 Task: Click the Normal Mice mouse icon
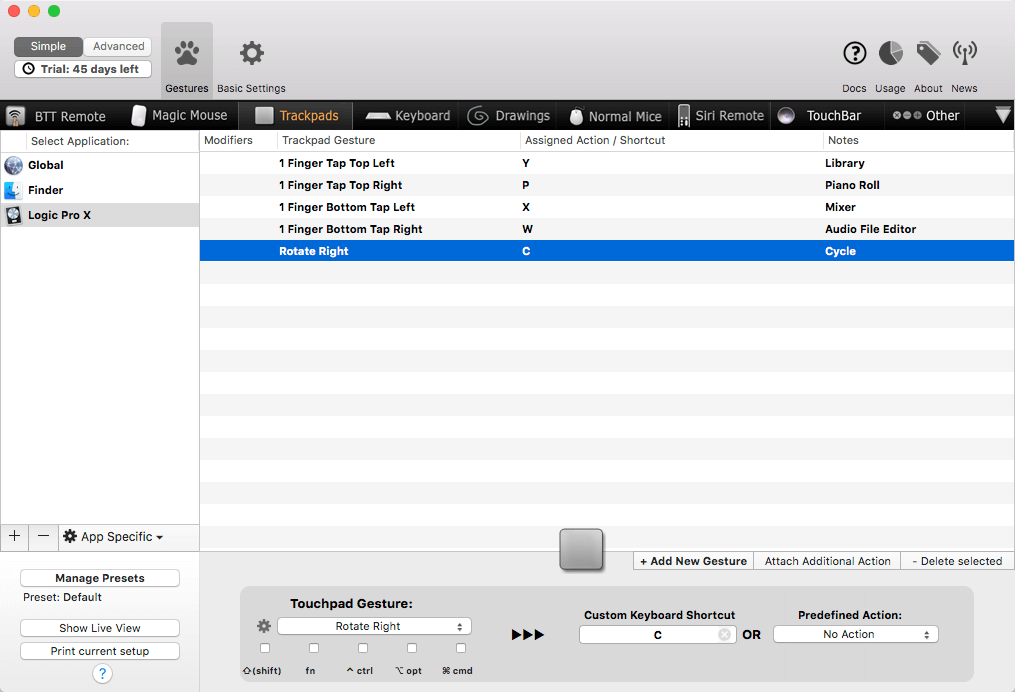tap(576, 116)
